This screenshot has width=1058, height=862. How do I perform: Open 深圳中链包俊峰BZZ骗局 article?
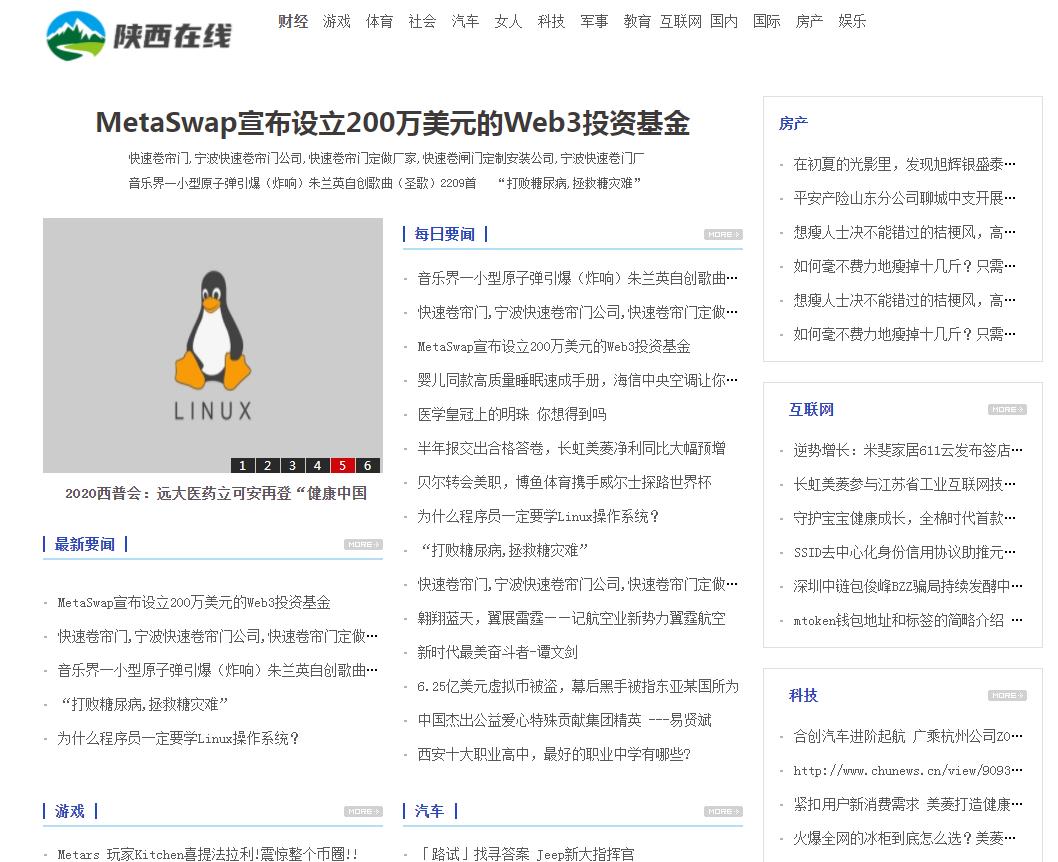[x=908, y=586]
